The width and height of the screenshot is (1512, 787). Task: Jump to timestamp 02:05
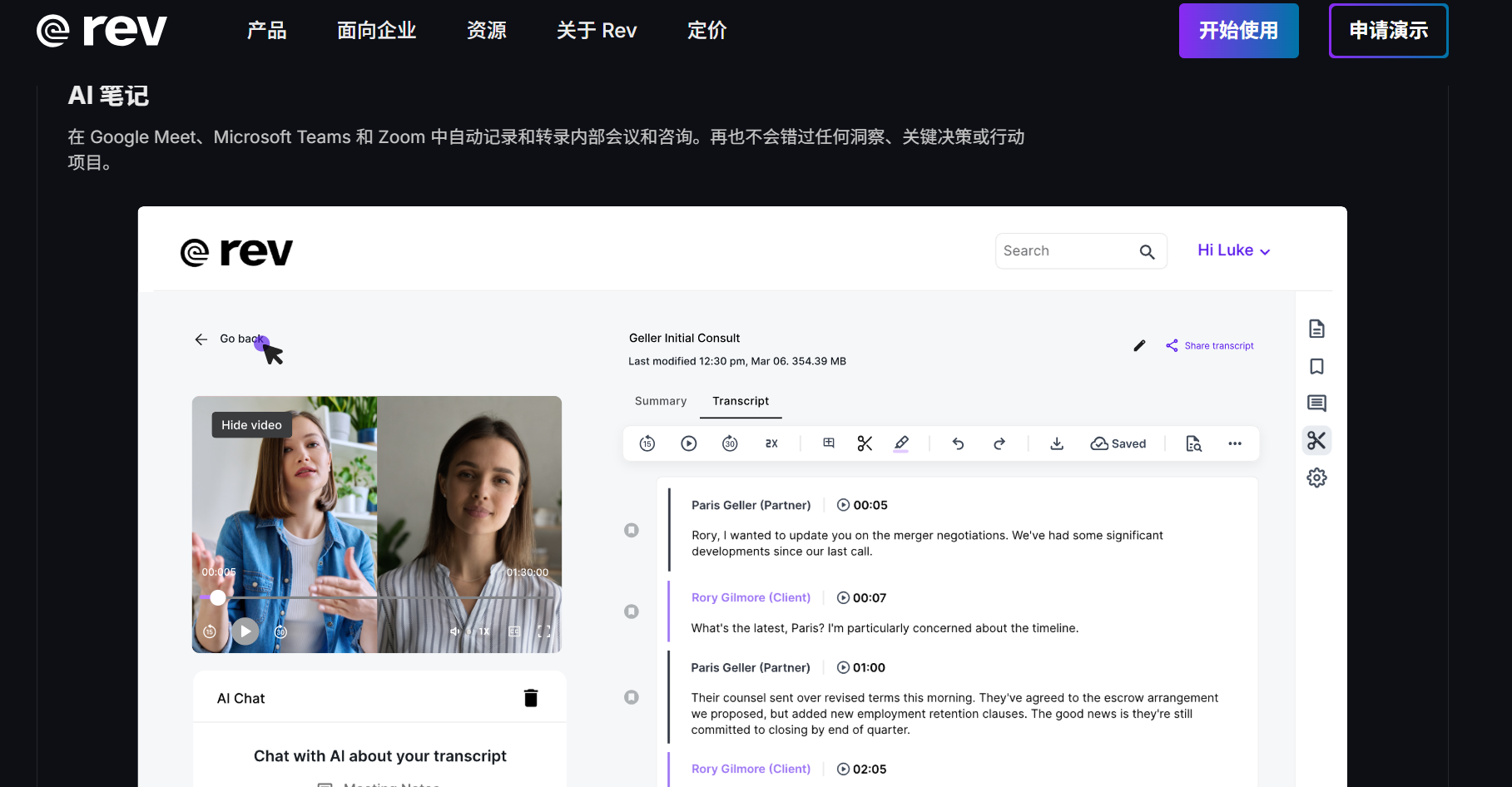click(861, 769)
